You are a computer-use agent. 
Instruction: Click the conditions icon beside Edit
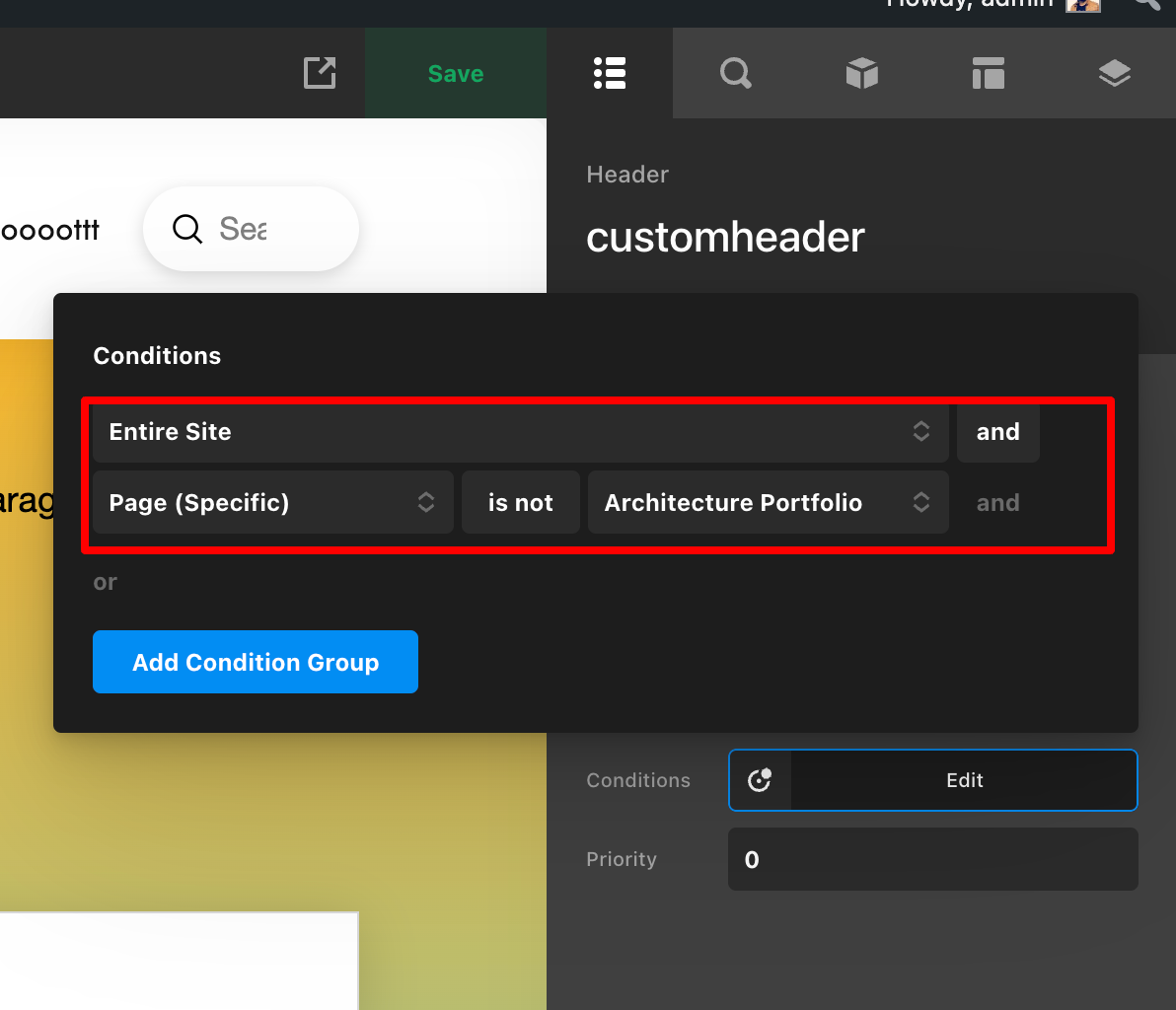[x=760, y=780]
